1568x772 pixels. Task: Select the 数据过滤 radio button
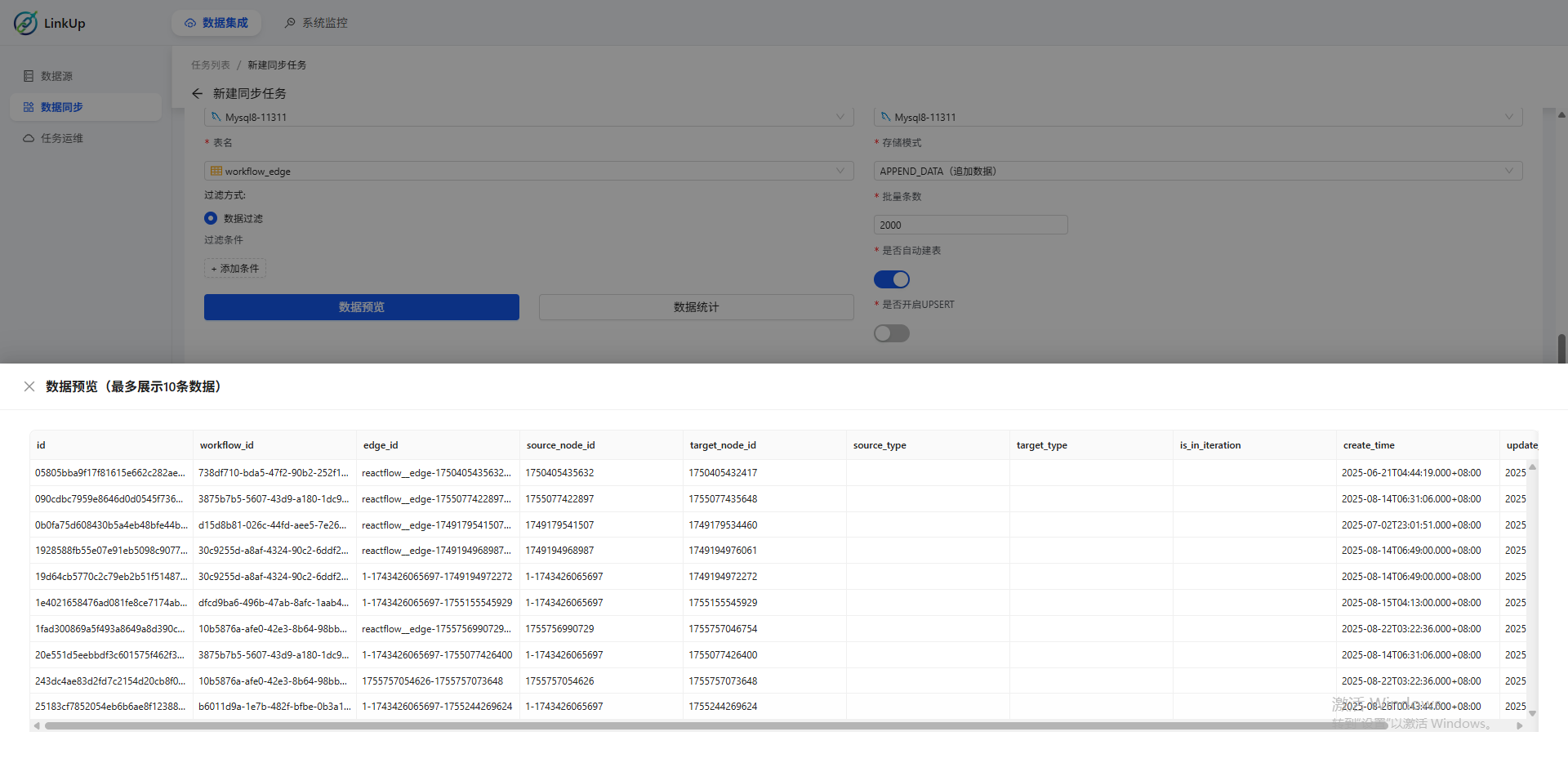coord(211,218)
